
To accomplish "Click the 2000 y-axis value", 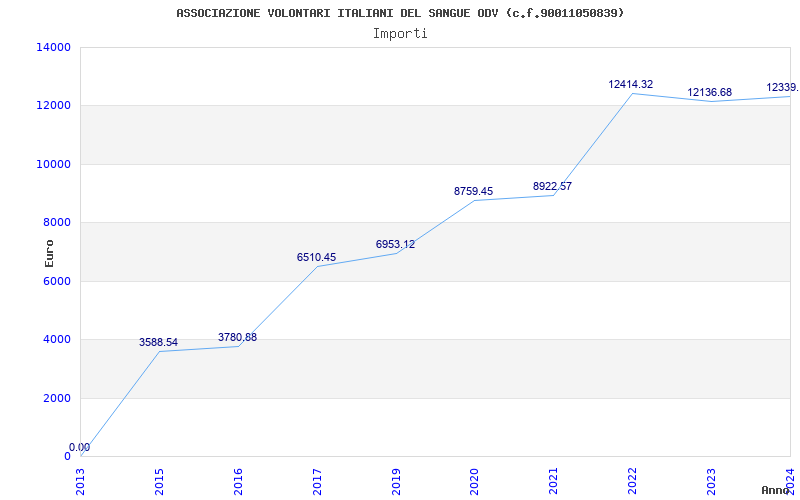I will point(56,398).
